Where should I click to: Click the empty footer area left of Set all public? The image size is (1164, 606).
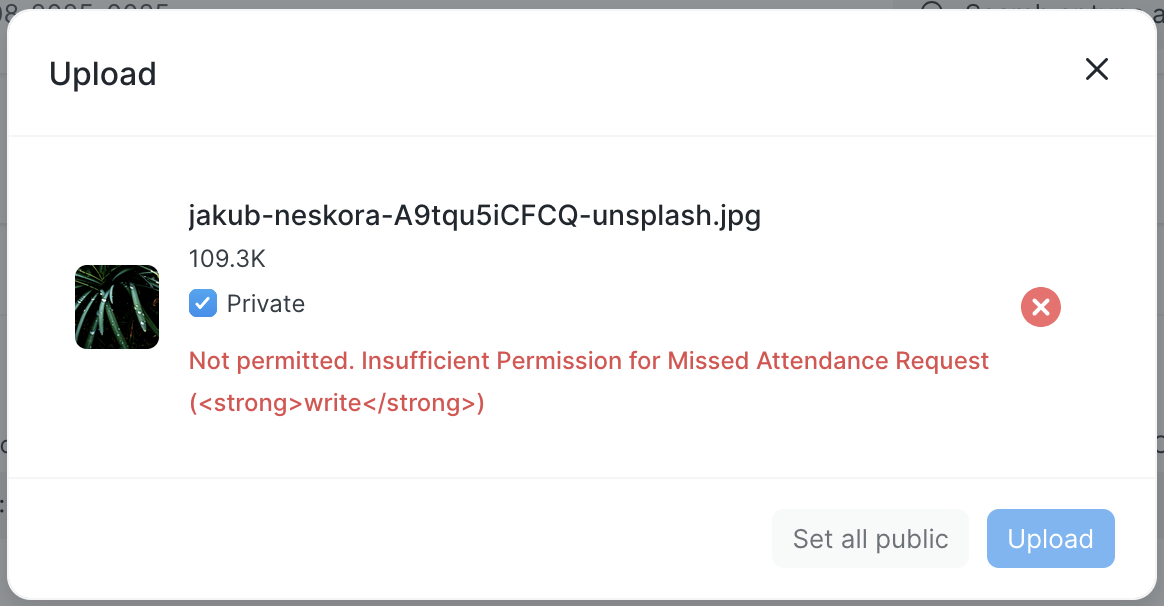pos(400,539)
